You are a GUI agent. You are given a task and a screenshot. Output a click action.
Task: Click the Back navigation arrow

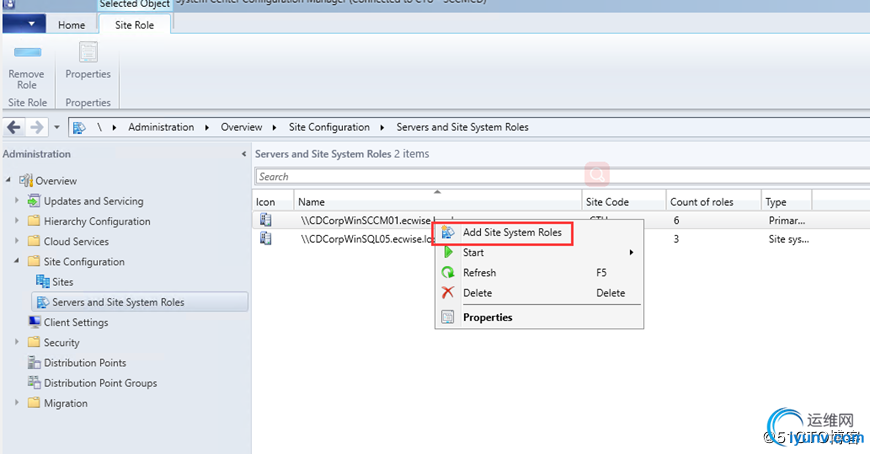coord(14,128)
